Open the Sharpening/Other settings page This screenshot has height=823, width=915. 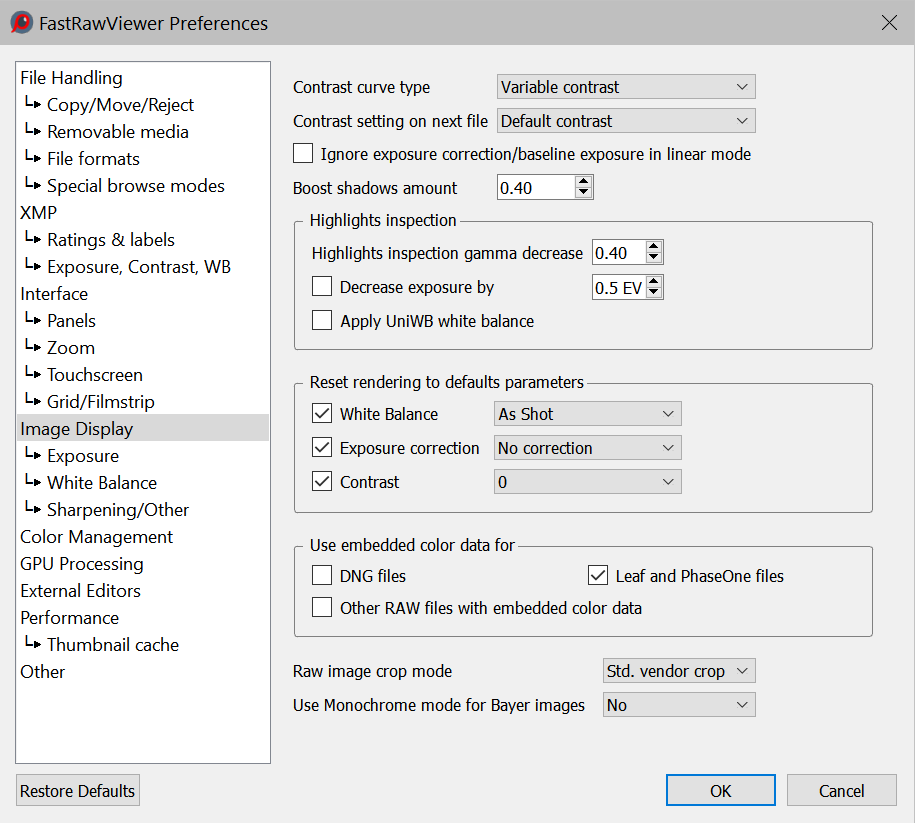(x=117, y=510)
